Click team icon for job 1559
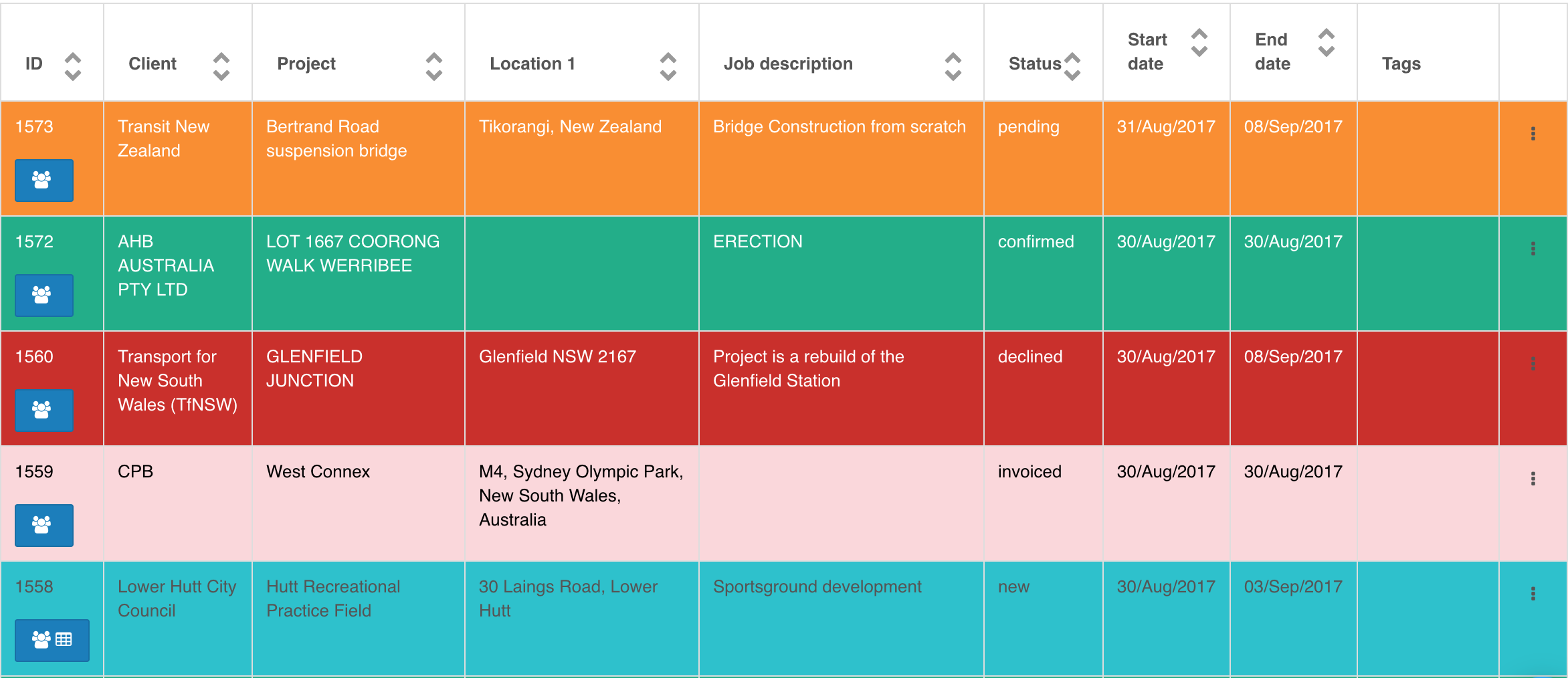This screenshot has width=1568, height=678. click(x=43, y=525)
